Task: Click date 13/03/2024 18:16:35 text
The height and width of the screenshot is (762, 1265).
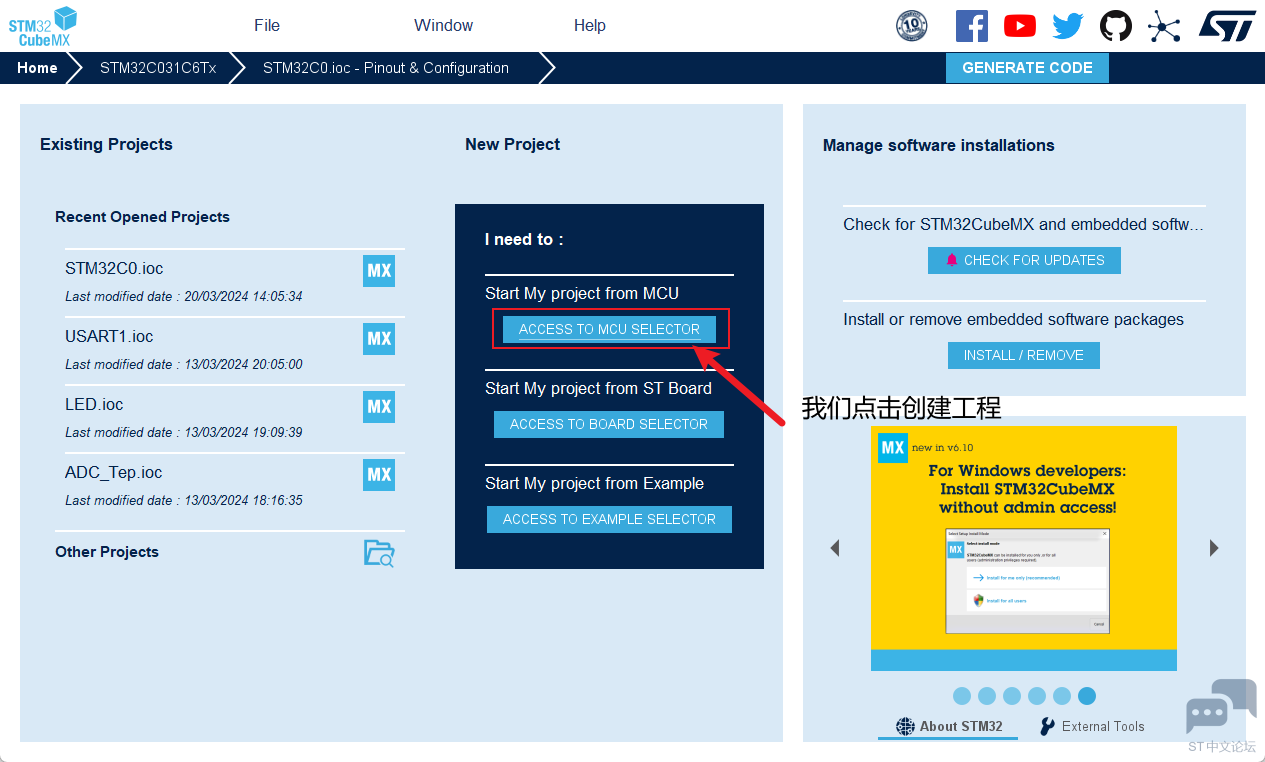Action: 243,501
